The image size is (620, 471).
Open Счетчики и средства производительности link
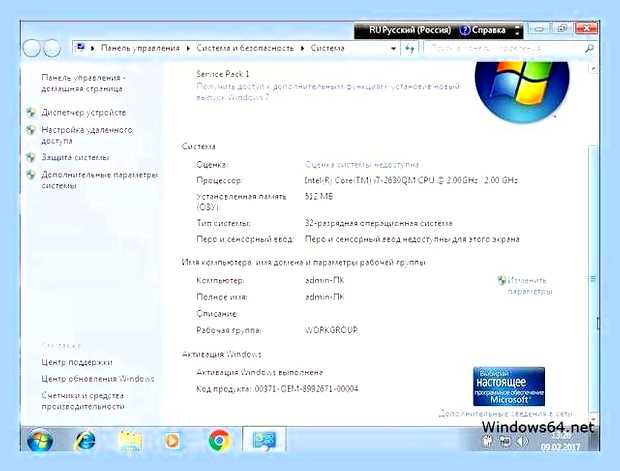tap(83, 401)
